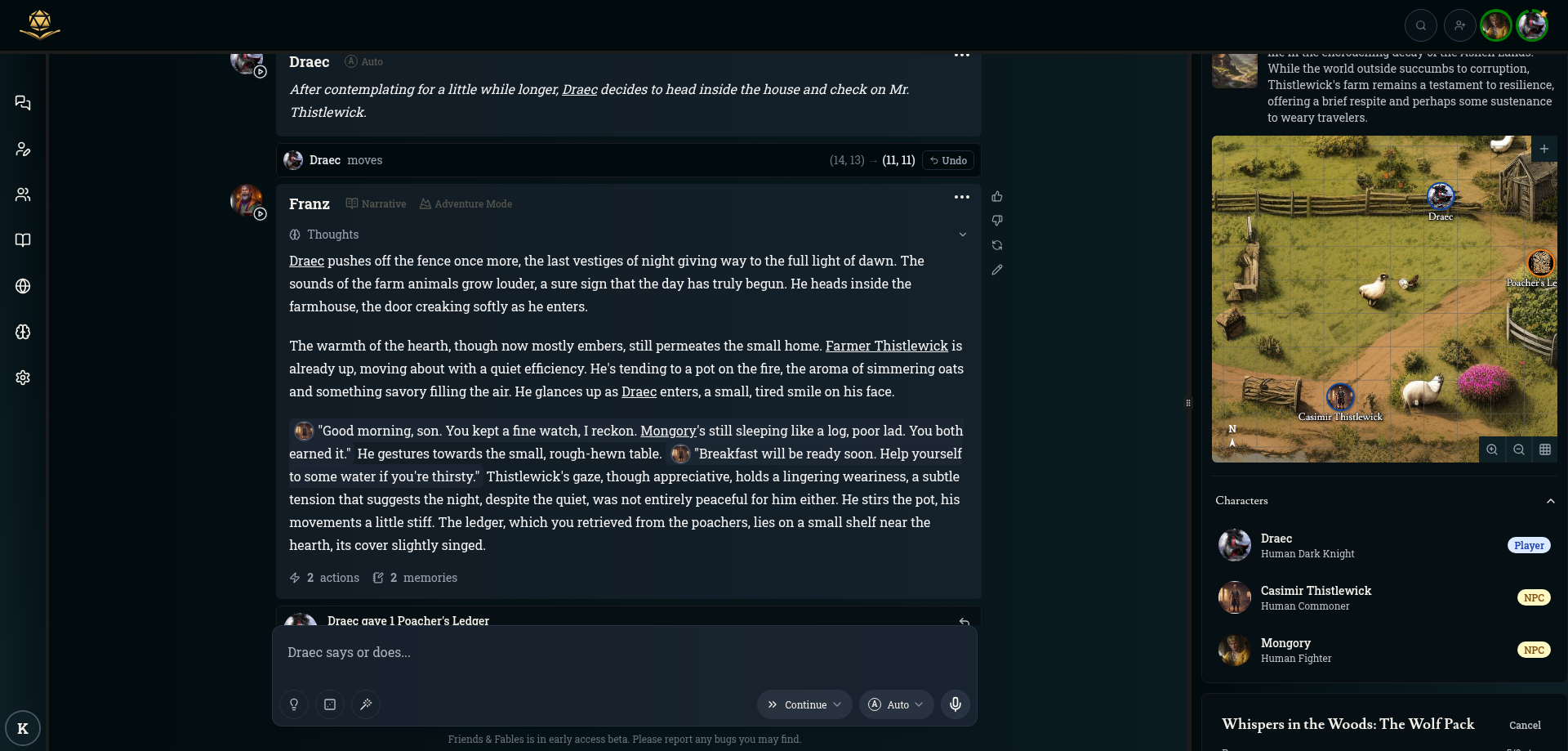Undo Draec's move

(948, 161)
